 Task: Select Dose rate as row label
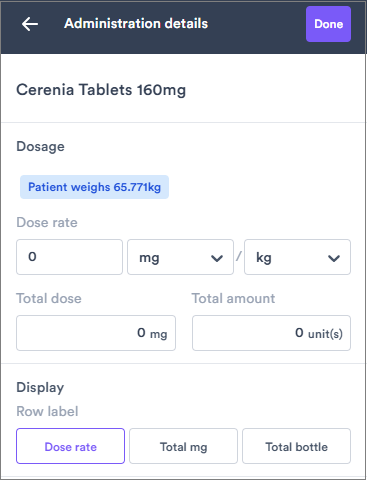tap(70, 446)
